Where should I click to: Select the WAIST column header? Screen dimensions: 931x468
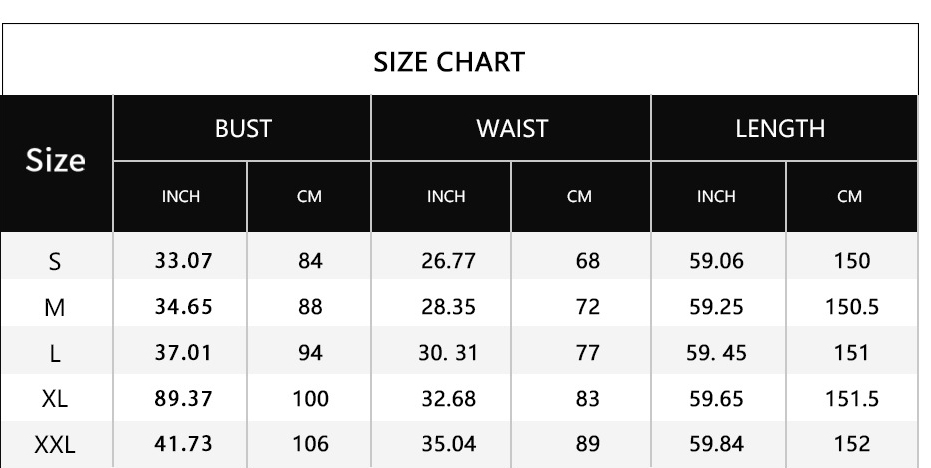(x=511, y=128)
